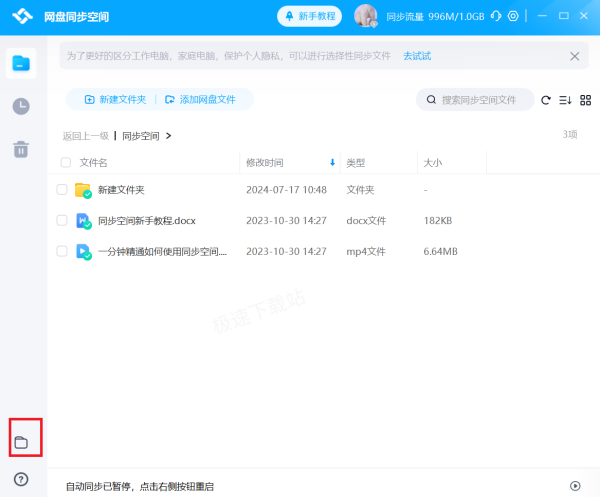Open the help question mark icon
Viewport: 600px width, 497px height.
[x=21, y=479]
